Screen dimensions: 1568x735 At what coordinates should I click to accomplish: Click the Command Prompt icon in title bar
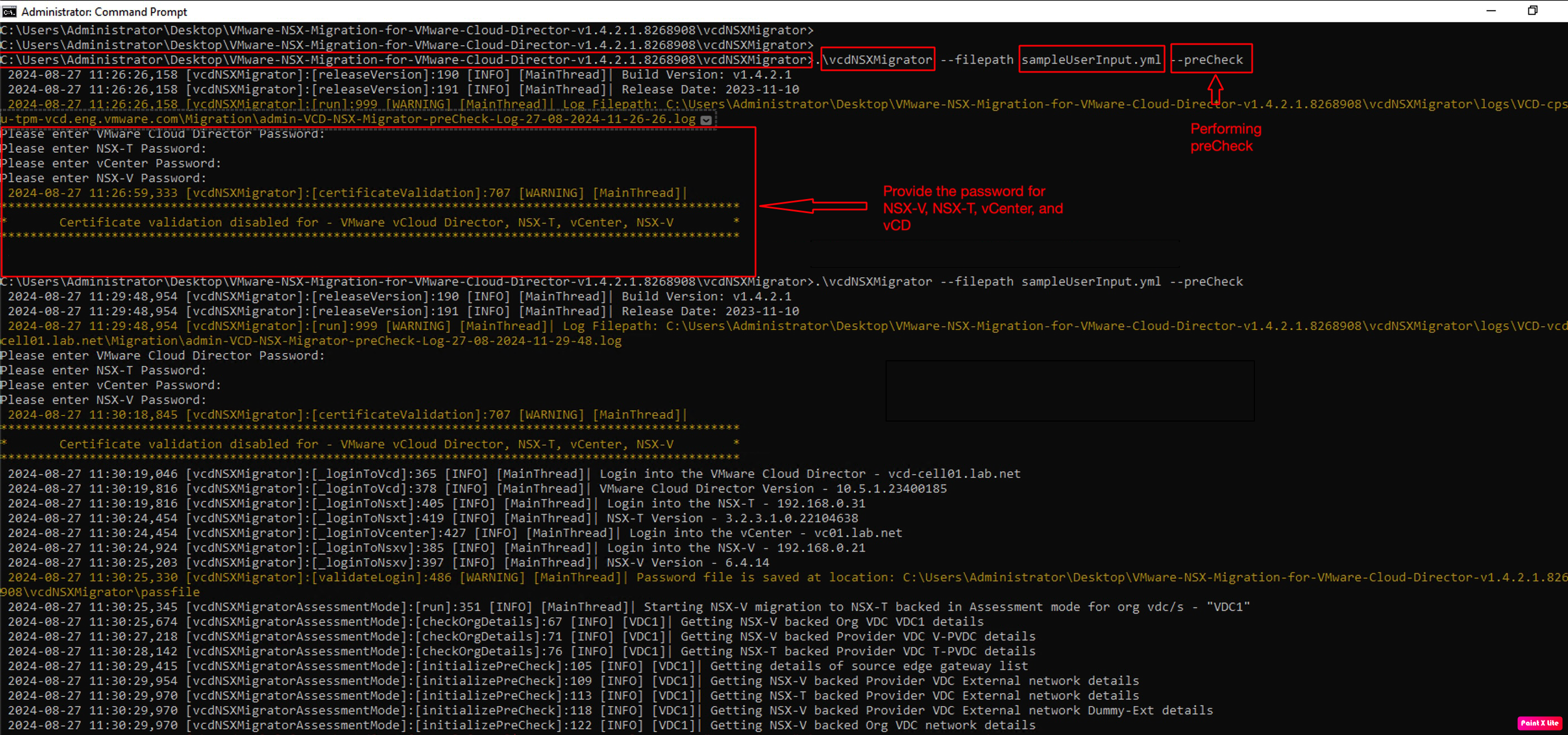(9, 11)
